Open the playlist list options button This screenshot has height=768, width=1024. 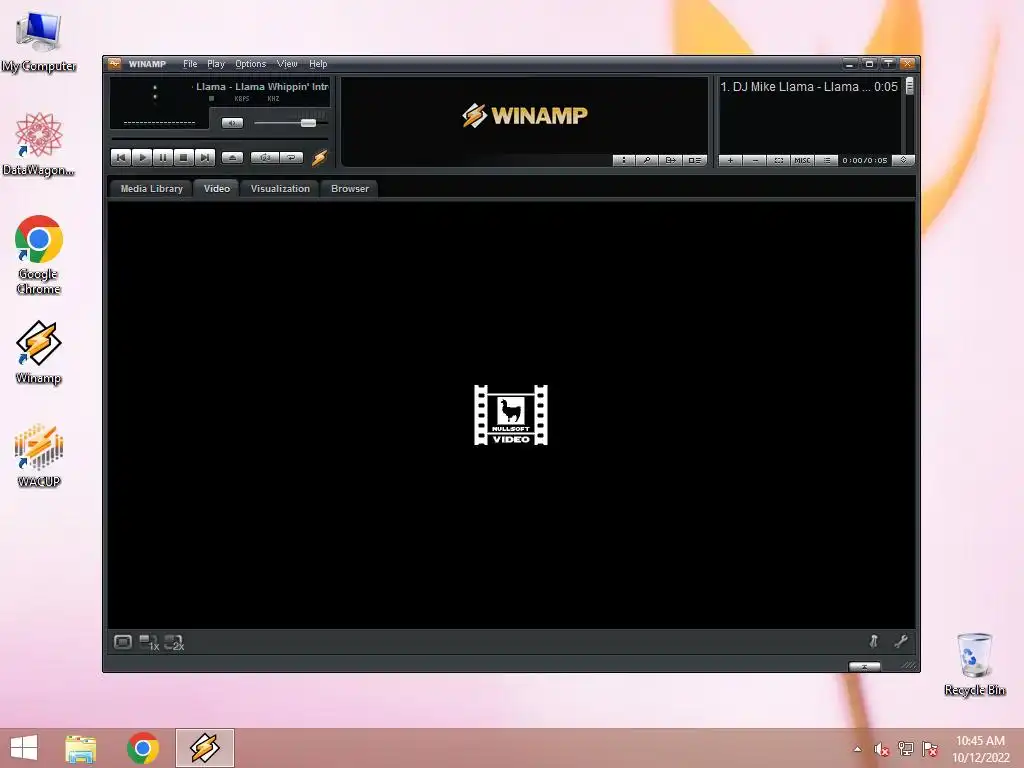tap(827, 160)
